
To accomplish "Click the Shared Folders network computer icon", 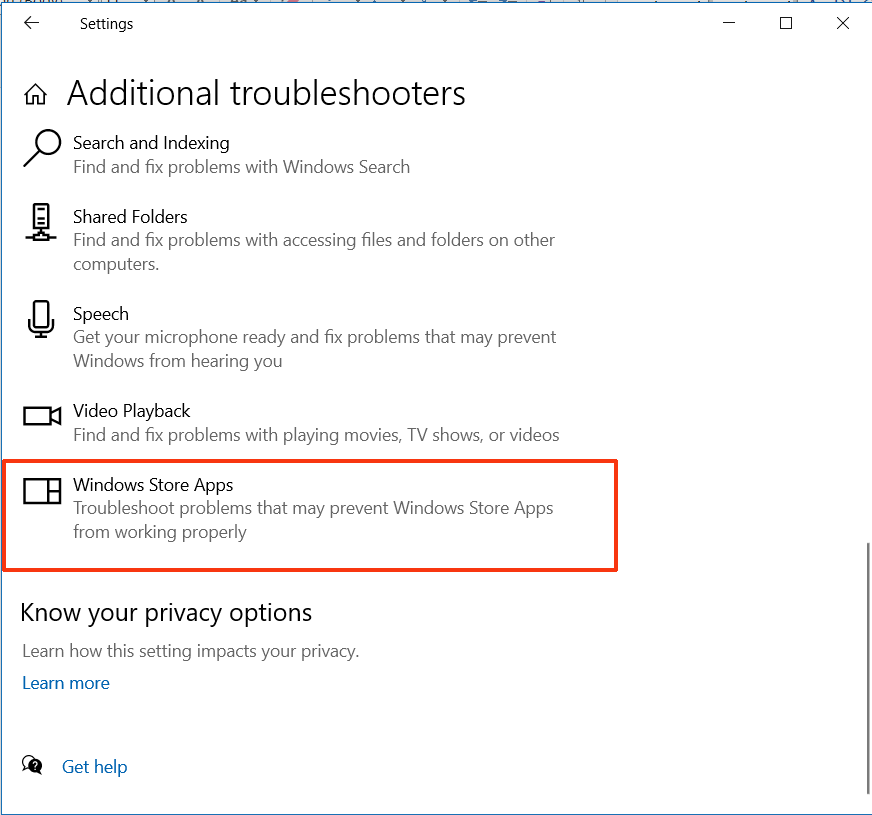I will [x=41, y=222].
